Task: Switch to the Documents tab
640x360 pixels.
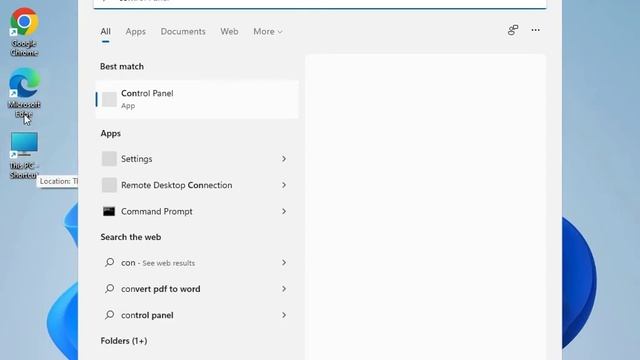Action: pos(183,31)
